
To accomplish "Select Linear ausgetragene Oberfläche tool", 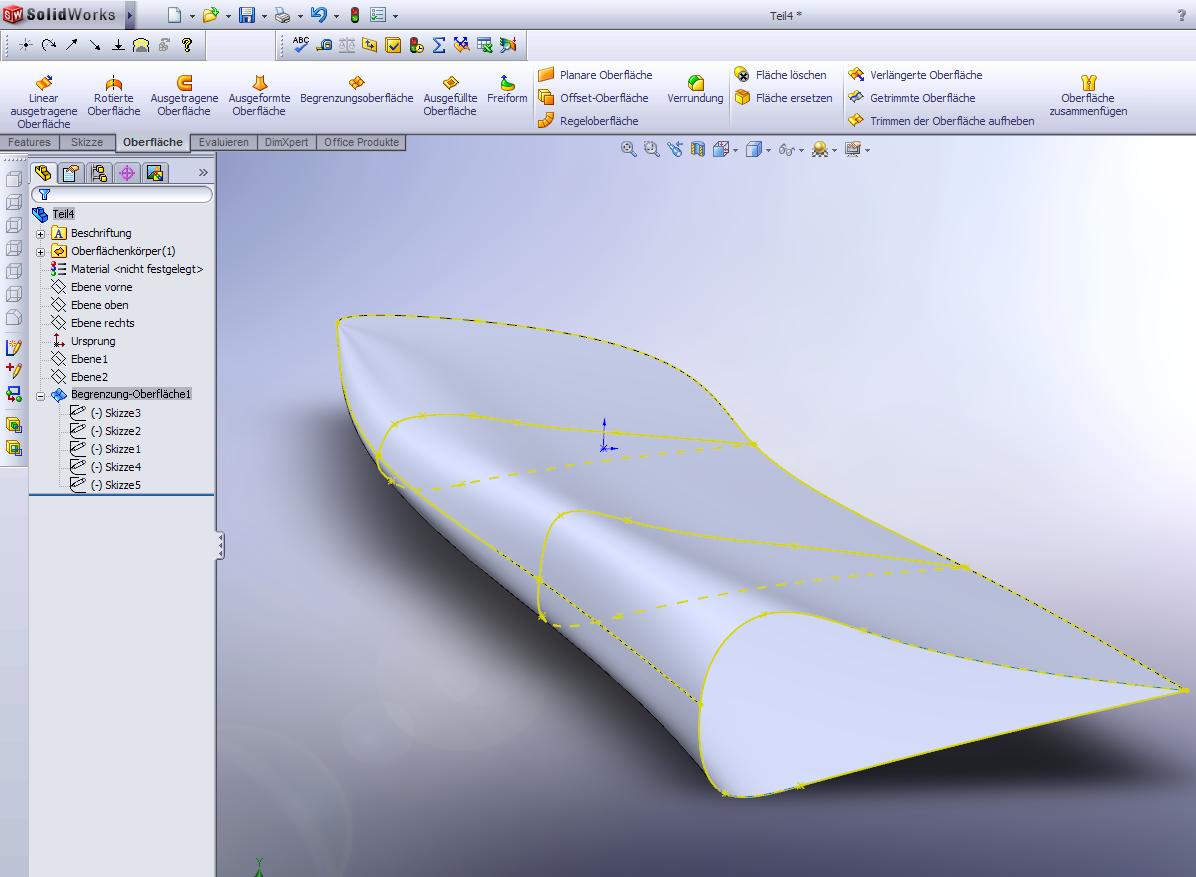I will 43,101.
